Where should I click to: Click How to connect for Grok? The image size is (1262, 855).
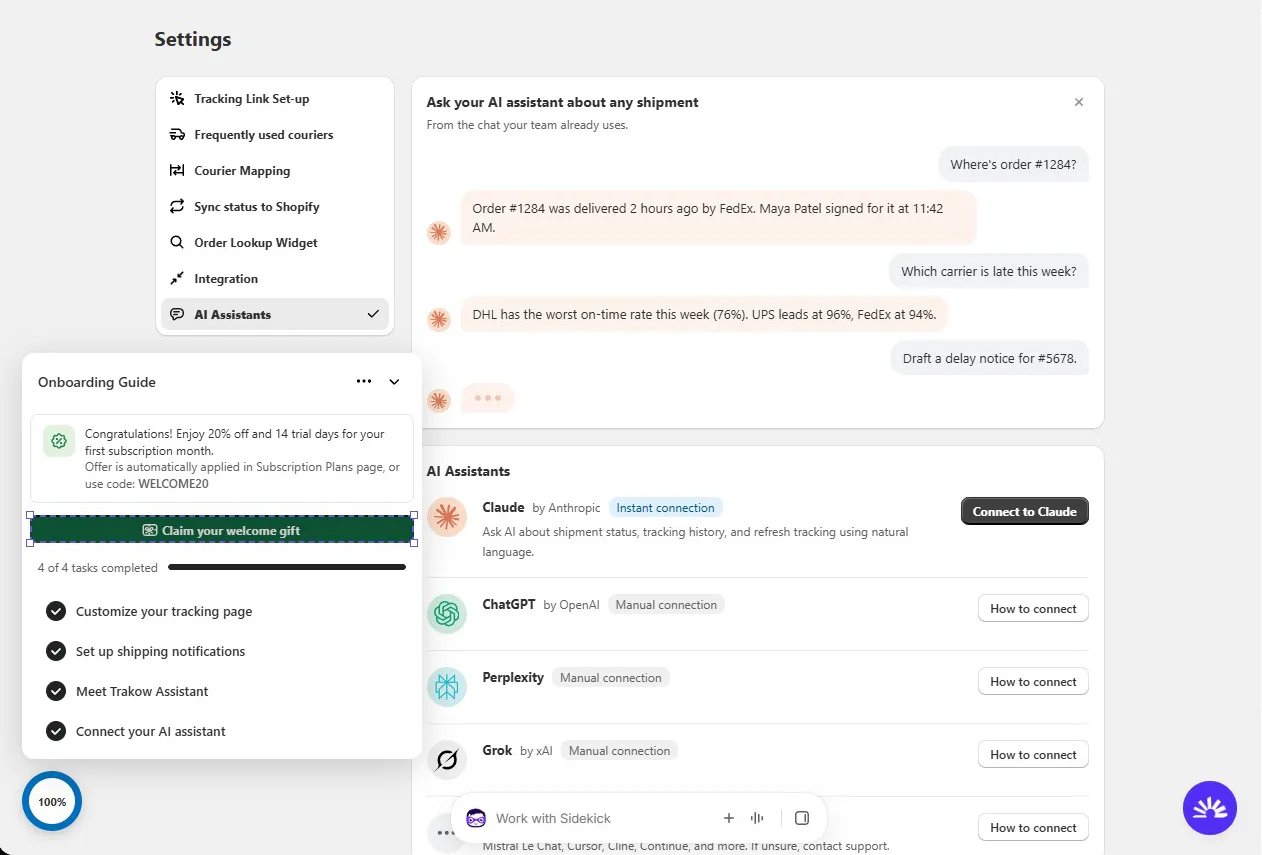click(1033, 754)
